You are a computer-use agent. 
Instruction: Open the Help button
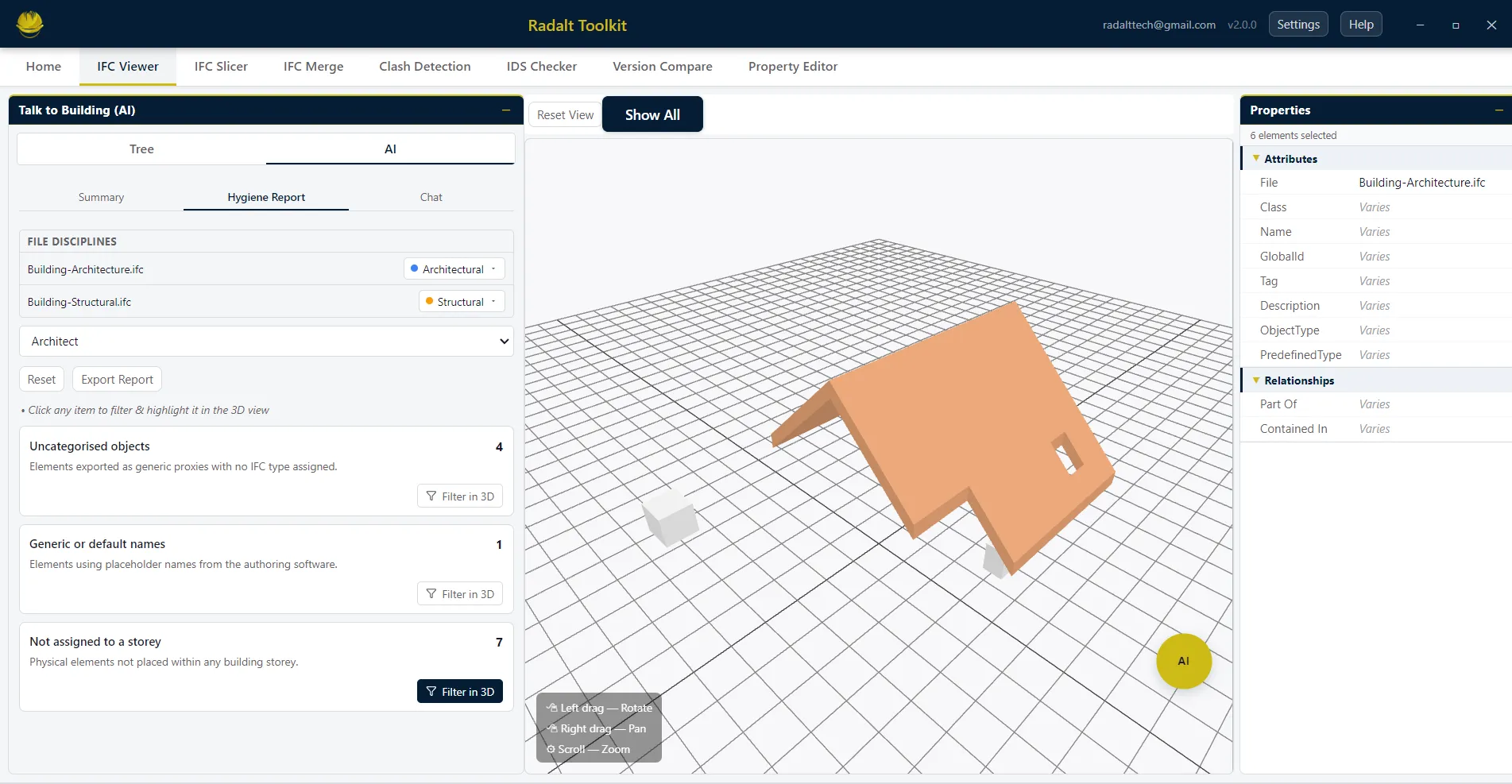[1361, 25]
